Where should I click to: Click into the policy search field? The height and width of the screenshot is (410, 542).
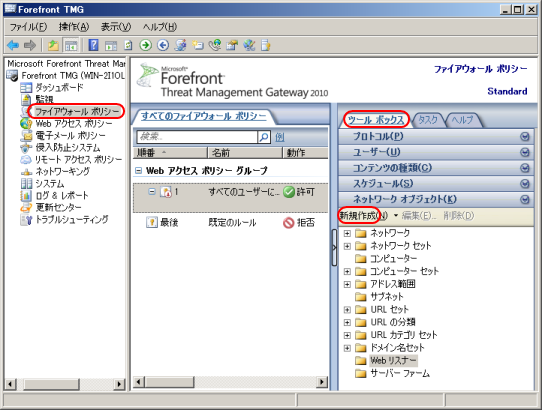(x=197, y=137)
